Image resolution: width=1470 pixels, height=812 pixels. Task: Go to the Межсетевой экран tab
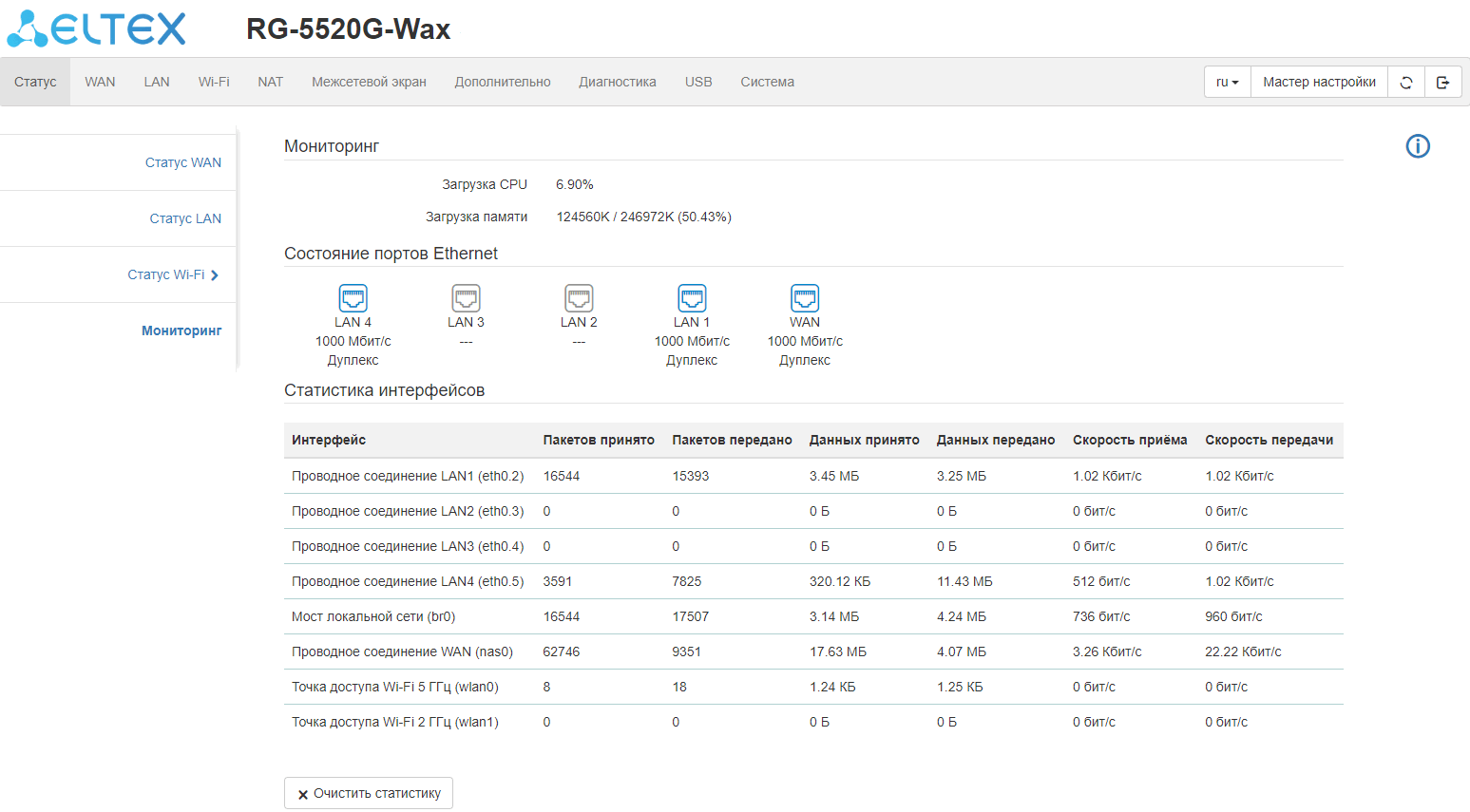[x=369, y=82]
